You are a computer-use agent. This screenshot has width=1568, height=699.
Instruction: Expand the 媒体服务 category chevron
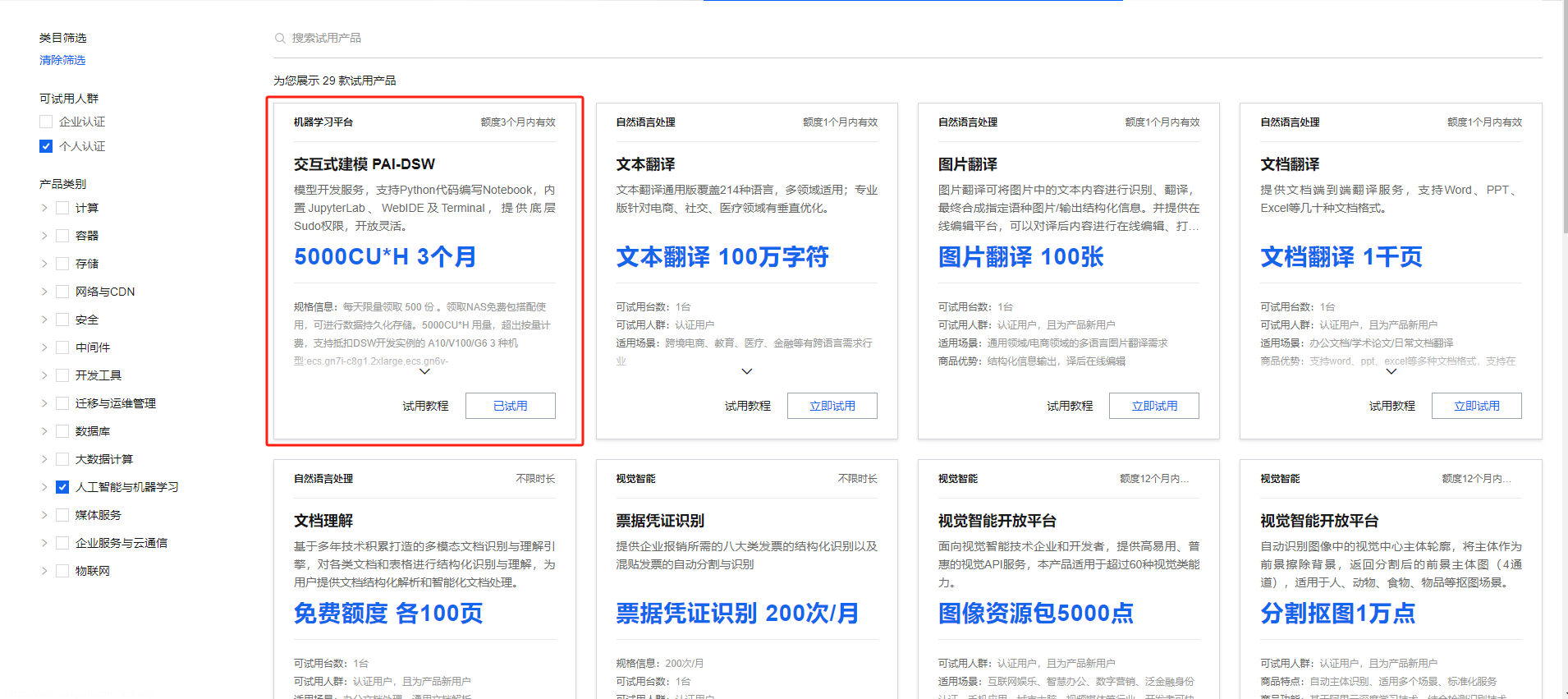pyautogui.click(x=44, y=515)
